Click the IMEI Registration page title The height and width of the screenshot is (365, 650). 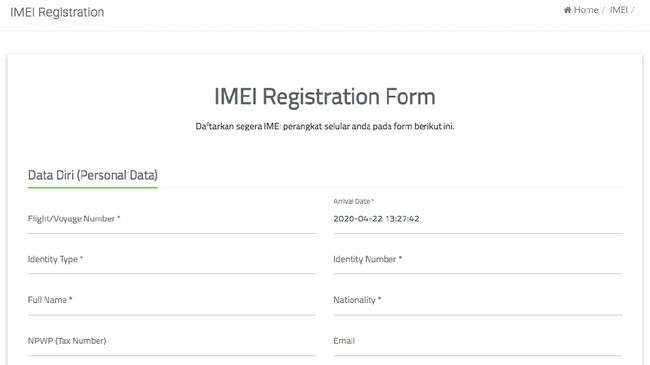(57, 12)
